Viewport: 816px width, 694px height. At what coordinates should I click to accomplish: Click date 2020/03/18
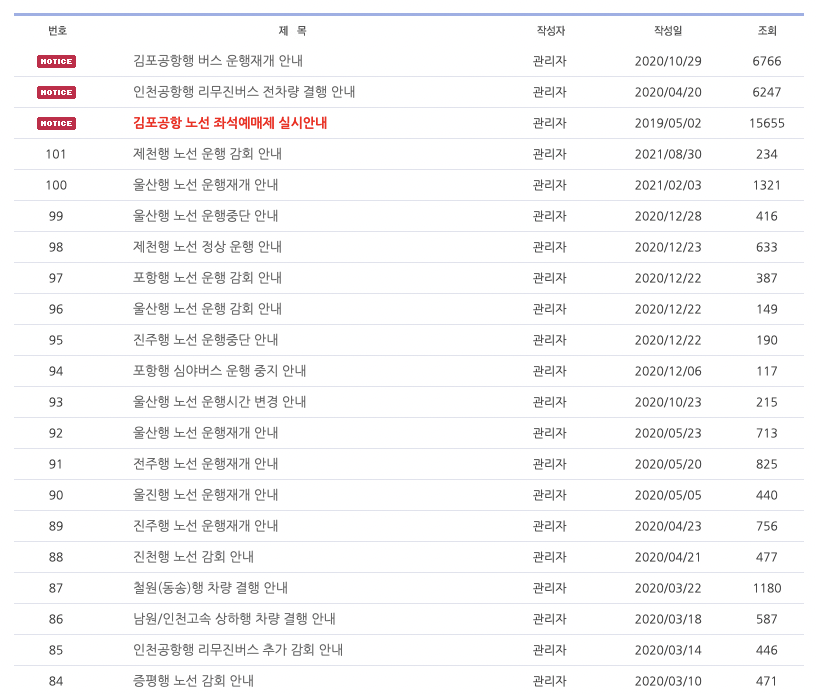(x=668, y=619)
